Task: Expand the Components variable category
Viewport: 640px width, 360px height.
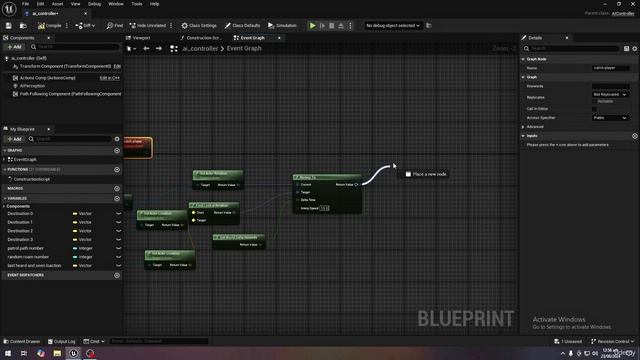Action: point(4,207)
